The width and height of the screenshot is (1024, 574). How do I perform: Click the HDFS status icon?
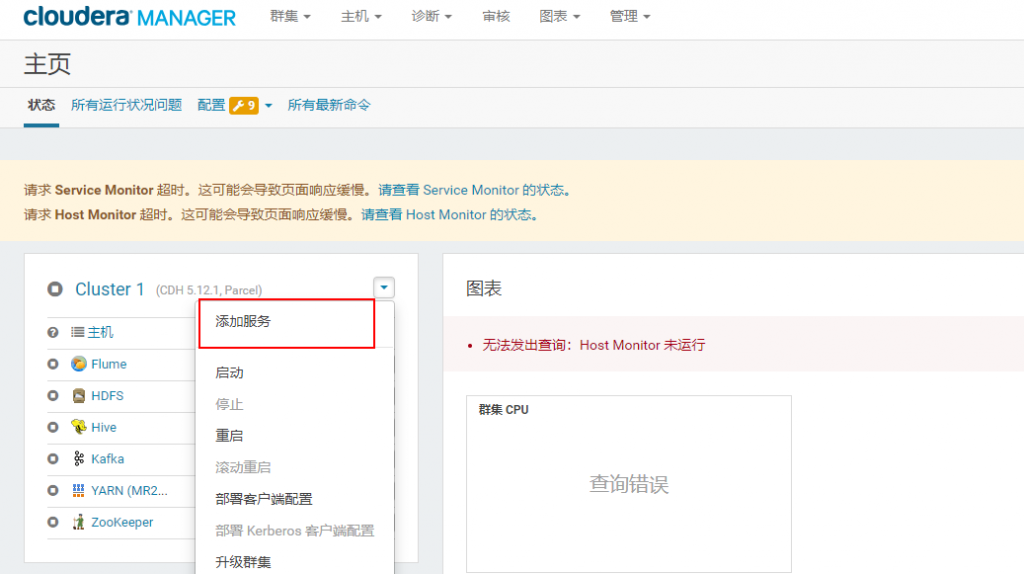coord(53,396)
